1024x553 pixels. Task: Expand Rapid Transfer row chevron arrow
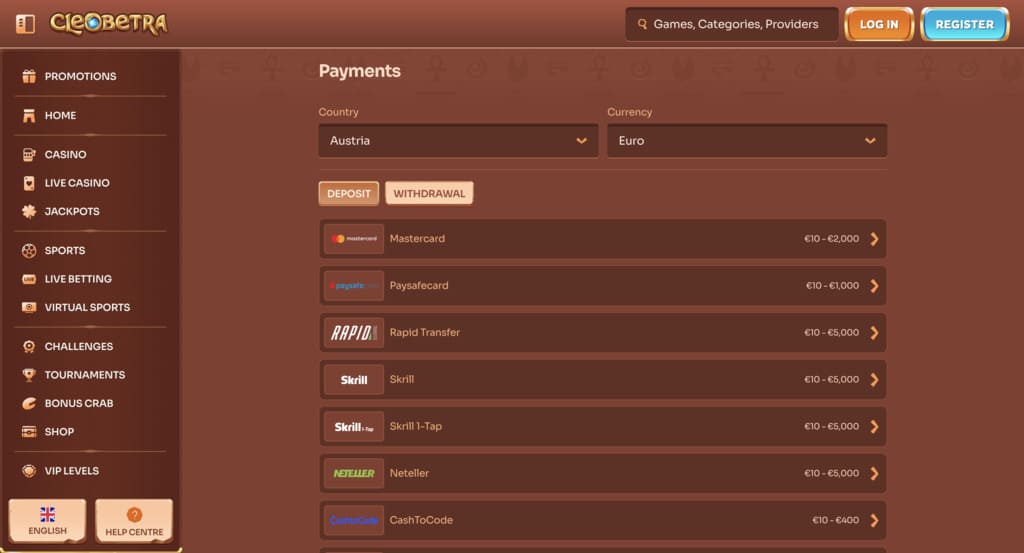pos(874,333)
